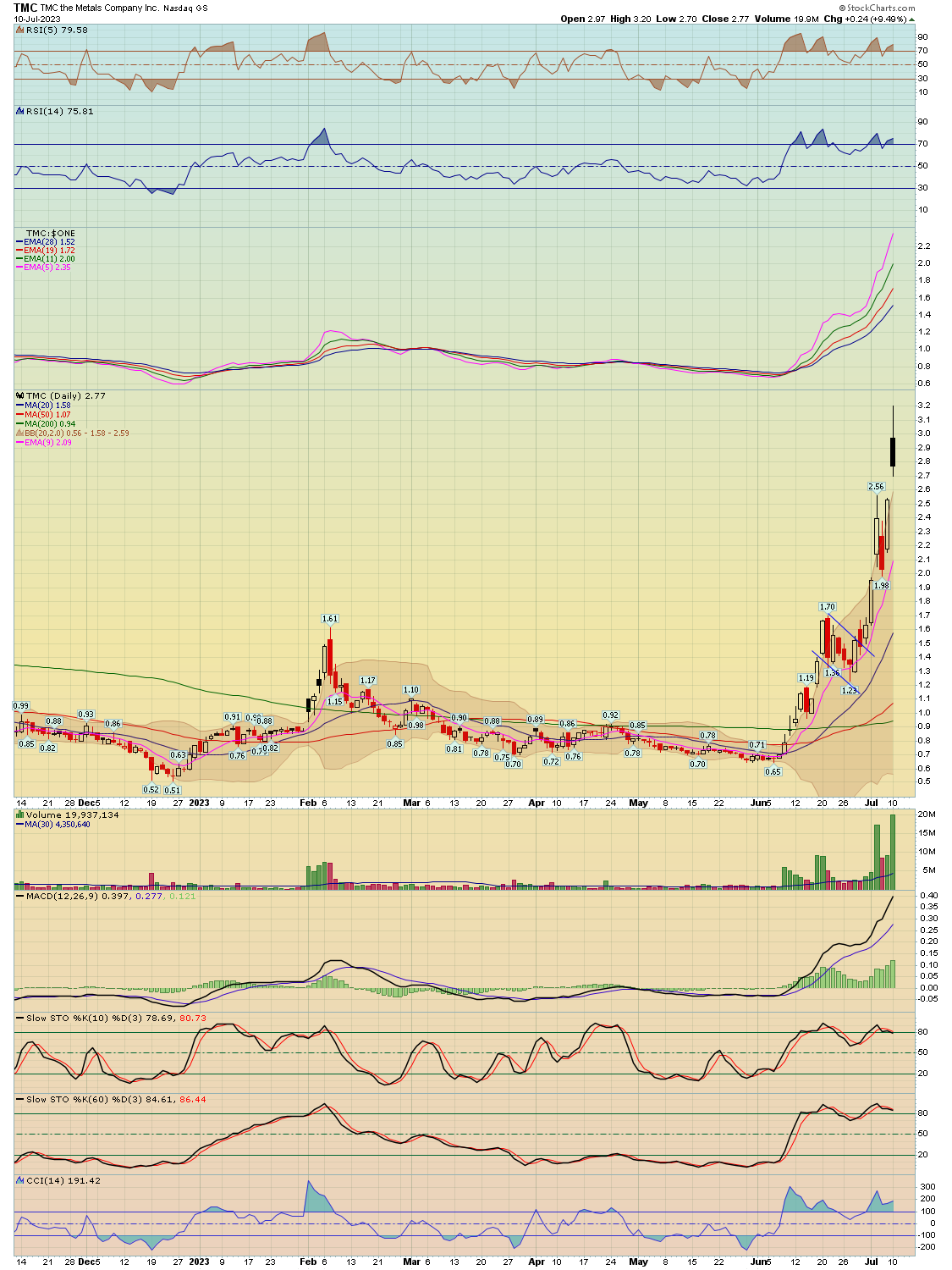Image resolution: width=952 pixels, height=1270 pixels.
Task: Click the 1.98 price annotation below recent candles
Action: point(882,586)
